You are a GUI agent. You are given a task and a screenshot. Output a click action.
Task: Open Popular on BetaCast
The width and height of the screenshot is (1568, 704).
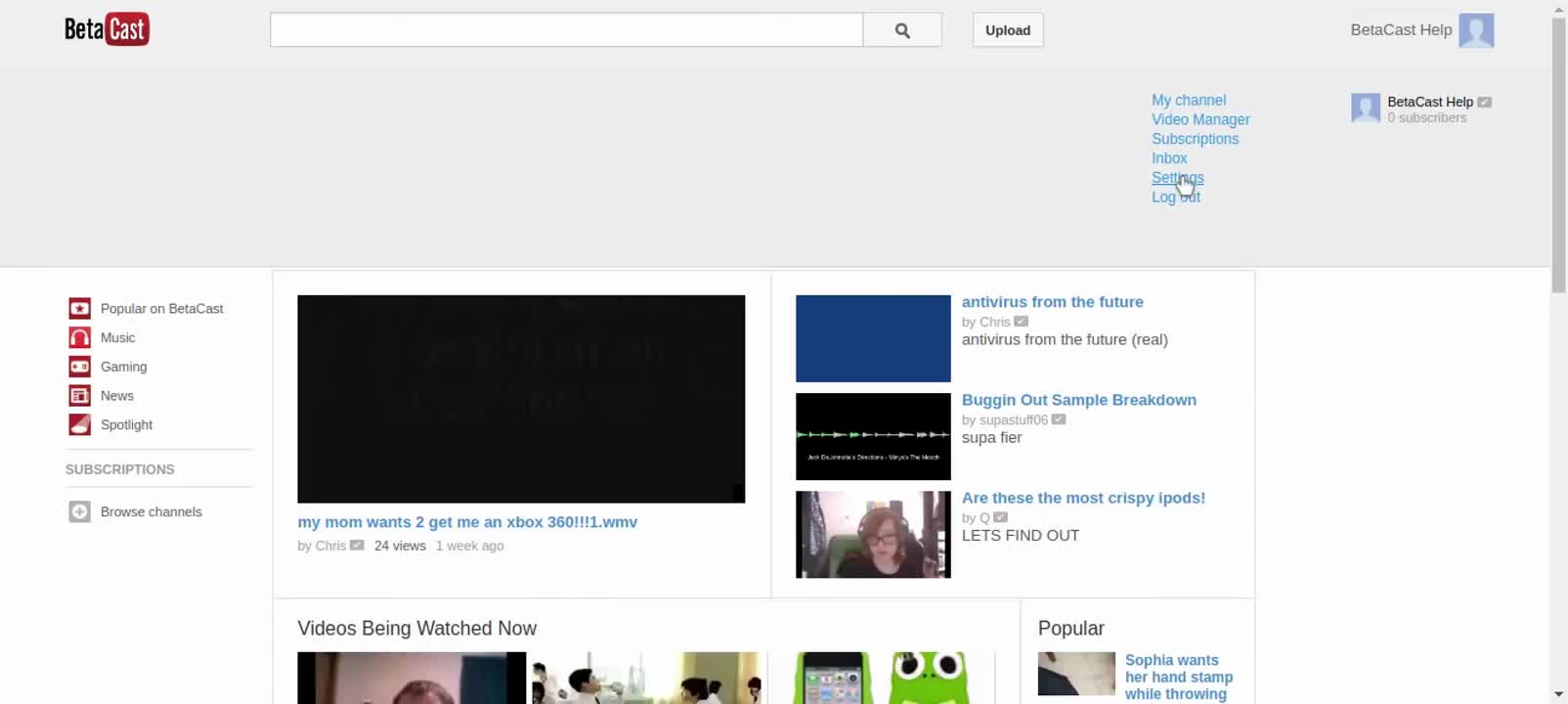tap(162, 309)
